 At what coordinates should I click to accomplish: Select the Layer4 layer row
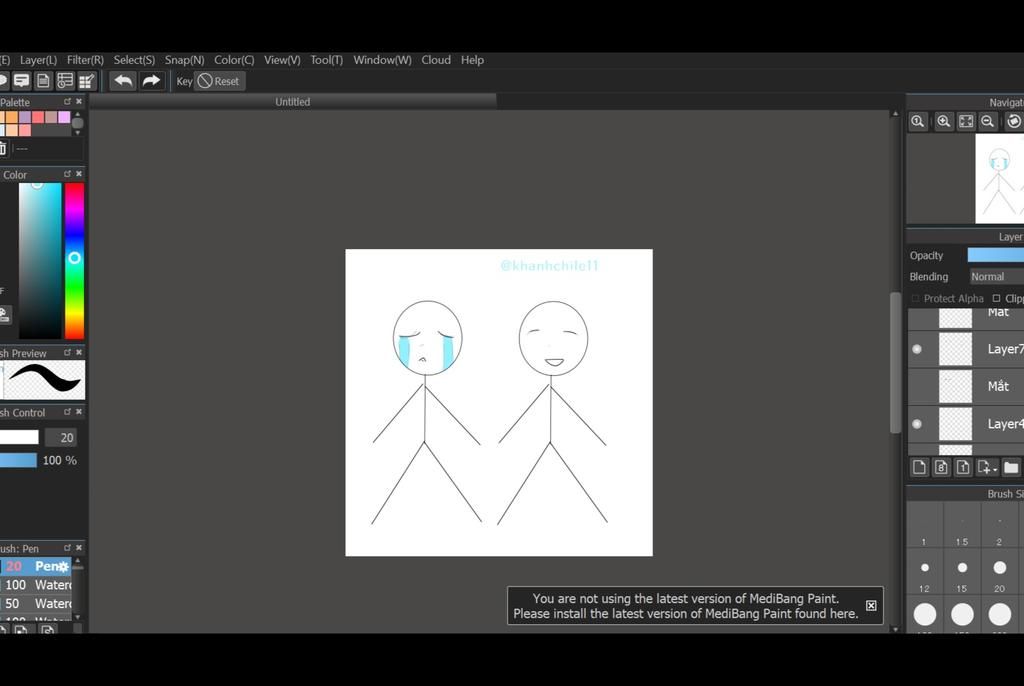click(x=966, y=424)
